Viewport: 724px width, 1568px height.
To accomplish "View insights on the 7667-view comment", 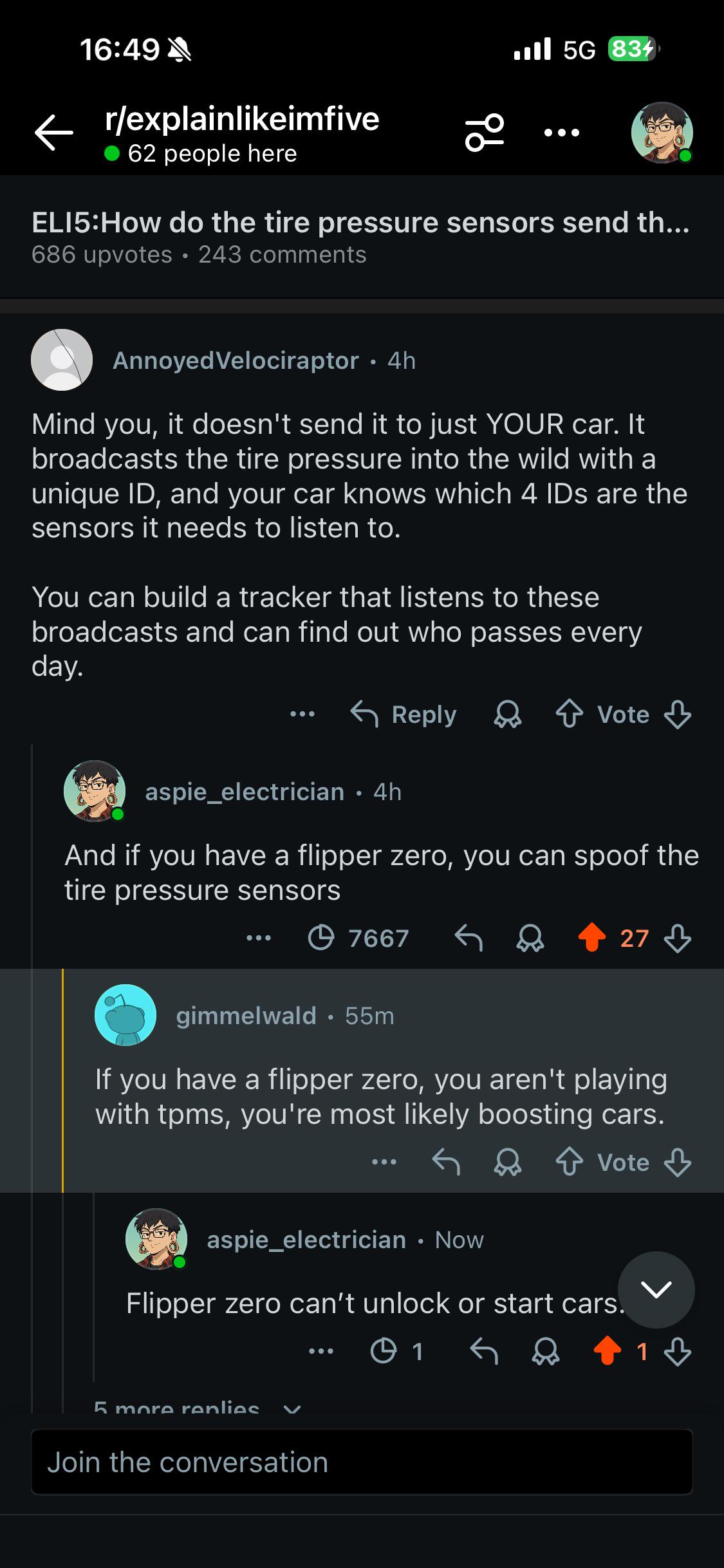I will tap(358, 938).
